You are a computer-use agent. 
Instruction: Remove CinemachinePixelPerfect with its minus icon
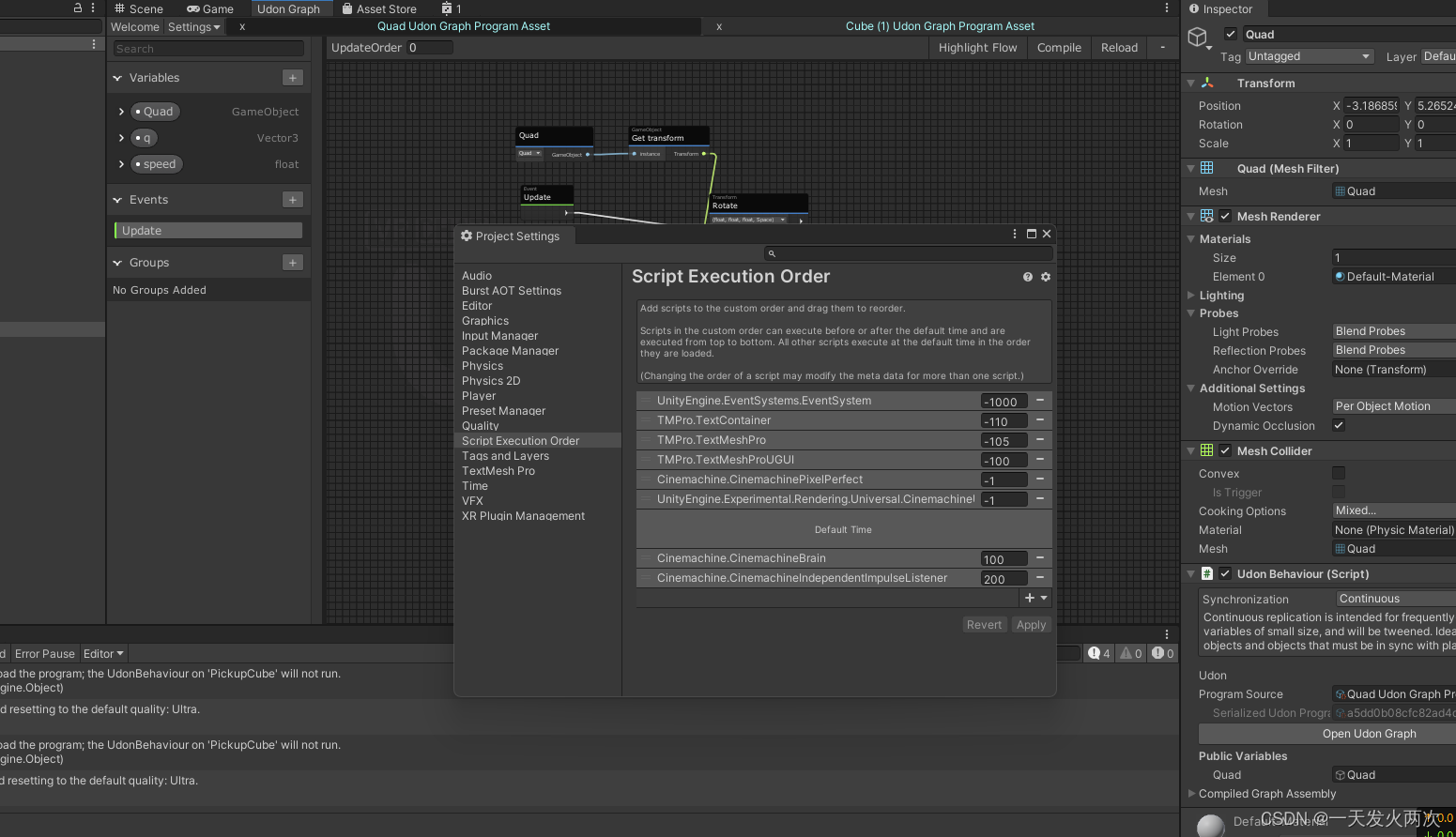pos(1040,479)
